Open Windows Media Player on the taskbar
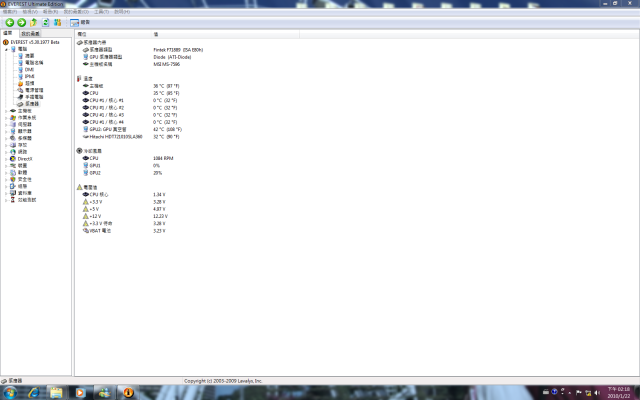 (x=80, y=393)
